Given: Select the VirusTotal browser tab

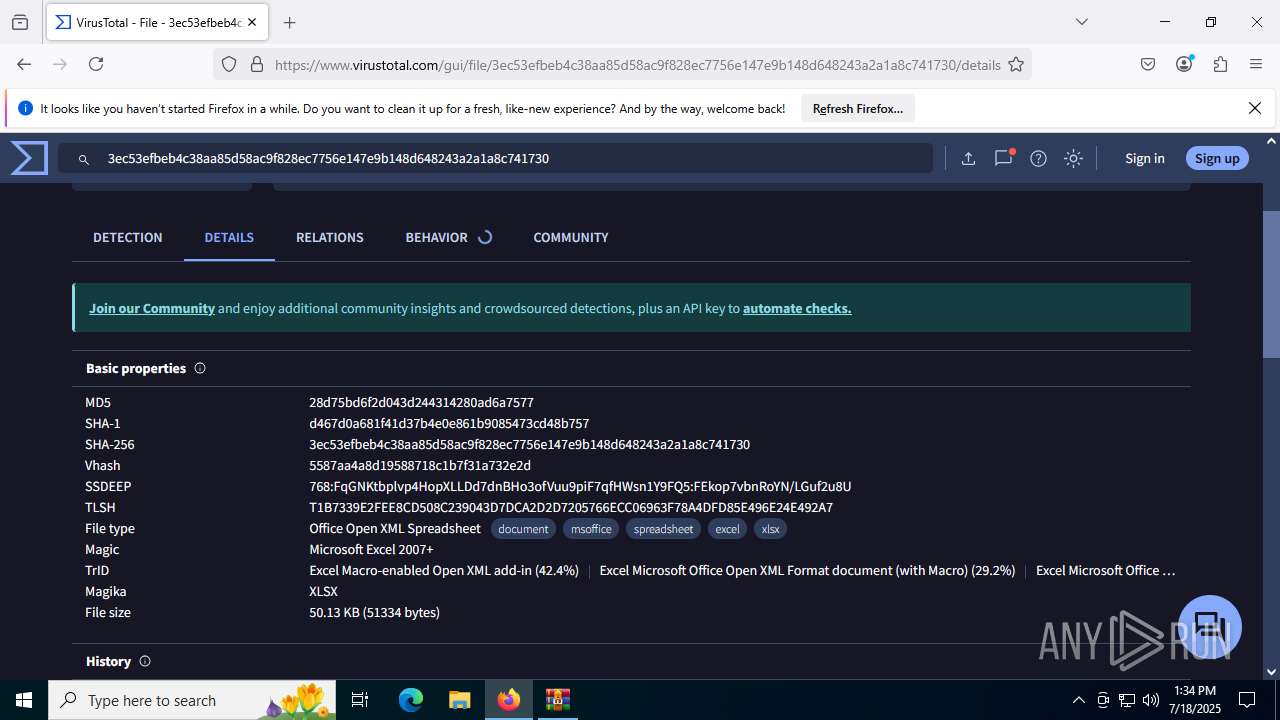Looking at the screenshot, I should [155, 22].
